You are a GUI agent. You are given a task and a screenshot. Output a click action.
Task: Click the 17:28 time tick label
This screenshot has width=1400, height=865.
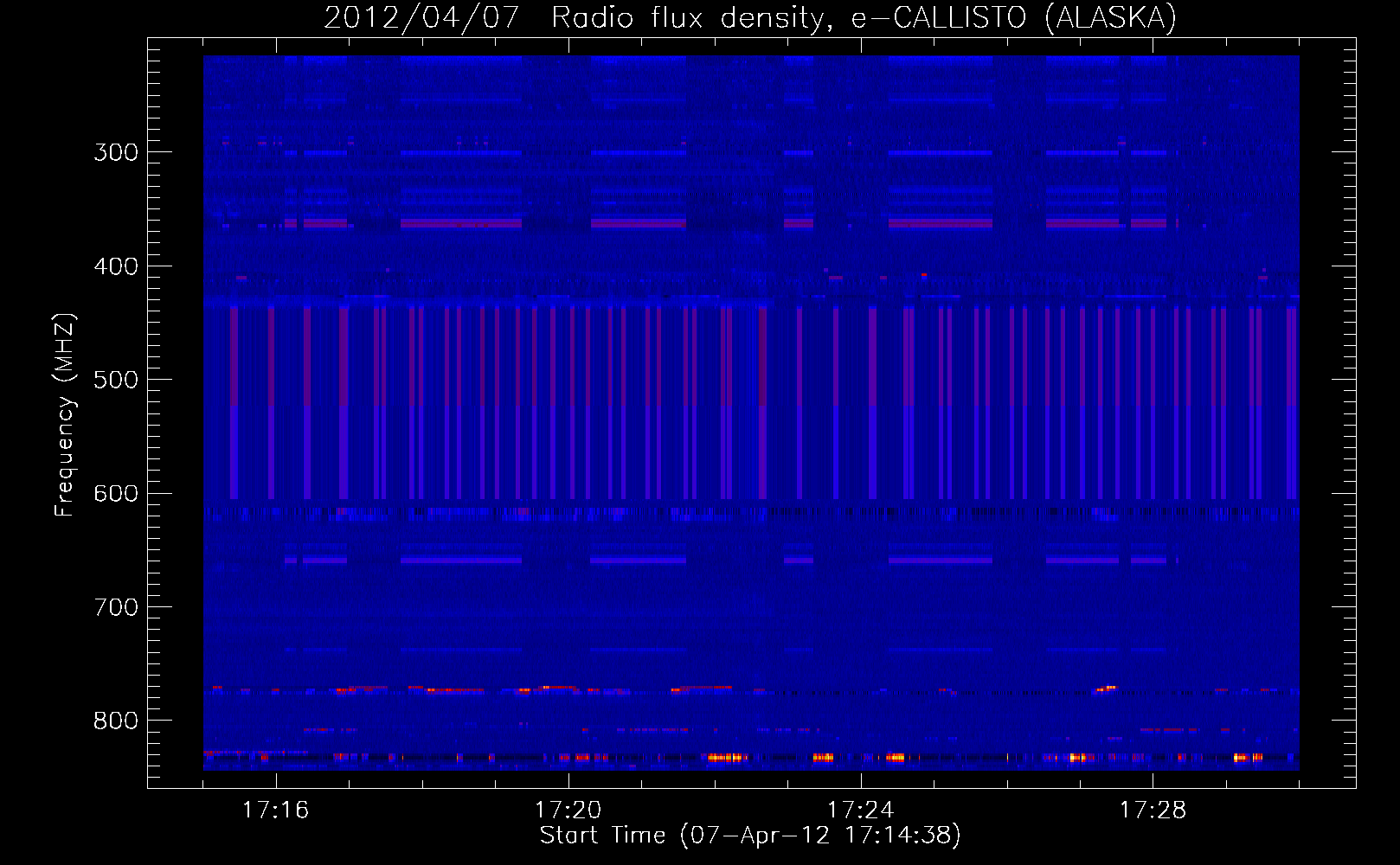click(x=1153, y=810)
